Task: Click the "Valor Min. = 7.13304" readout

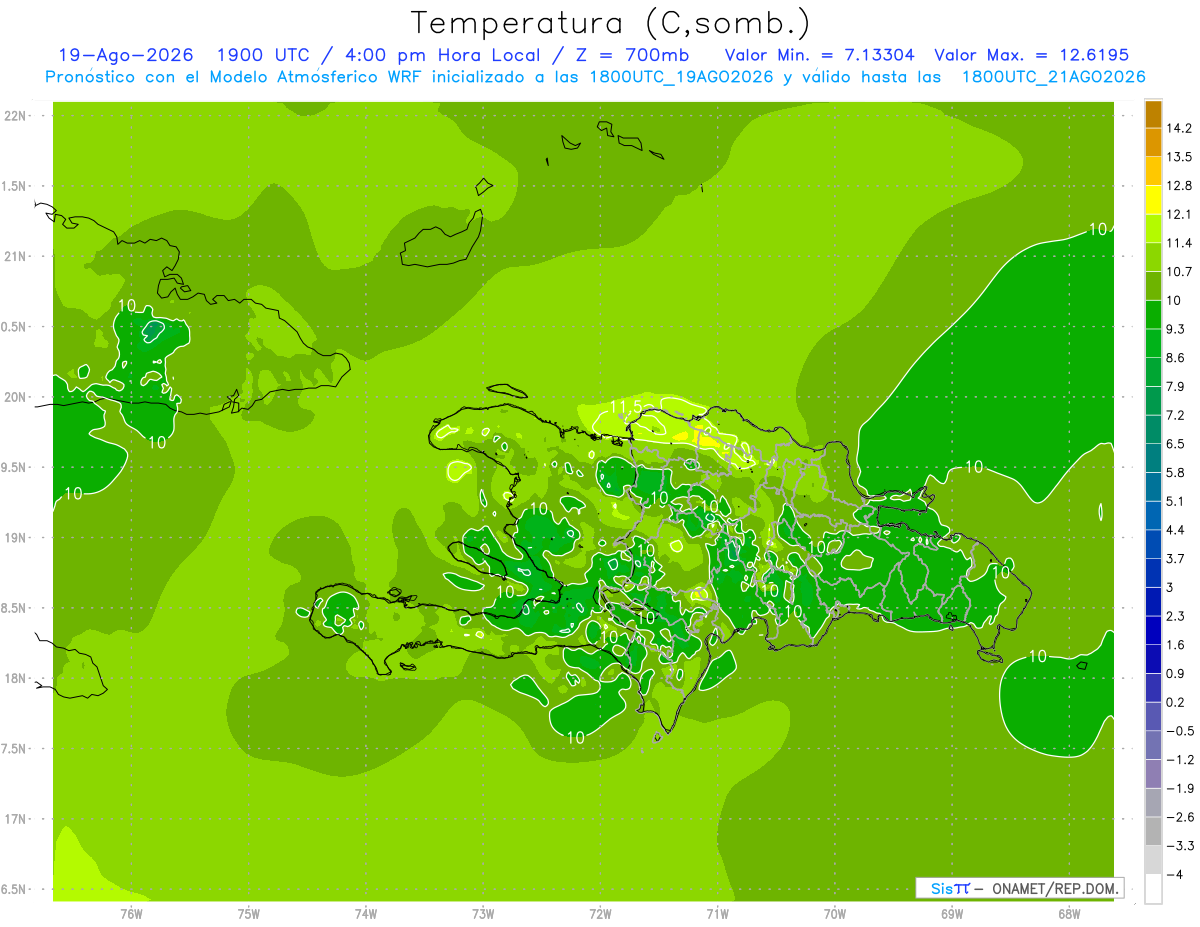Action: 820,55
